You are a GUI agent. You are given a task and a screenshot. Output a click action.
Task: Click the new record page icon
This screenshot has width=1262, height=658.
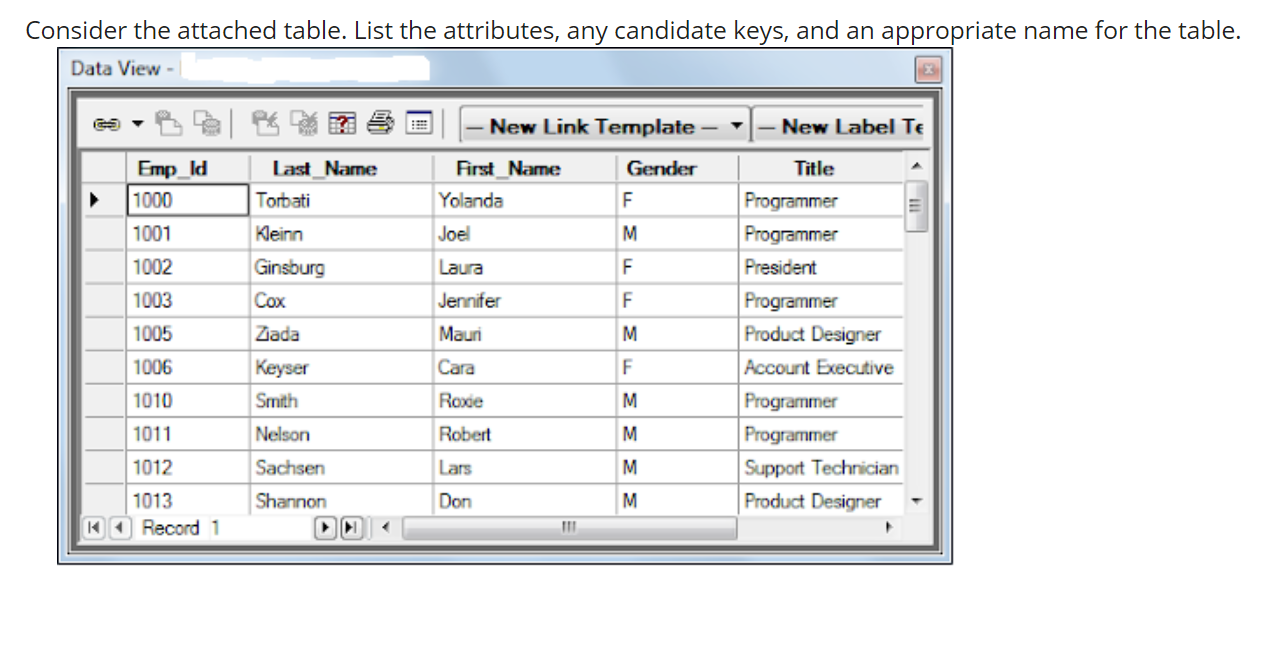coord(168,123)
